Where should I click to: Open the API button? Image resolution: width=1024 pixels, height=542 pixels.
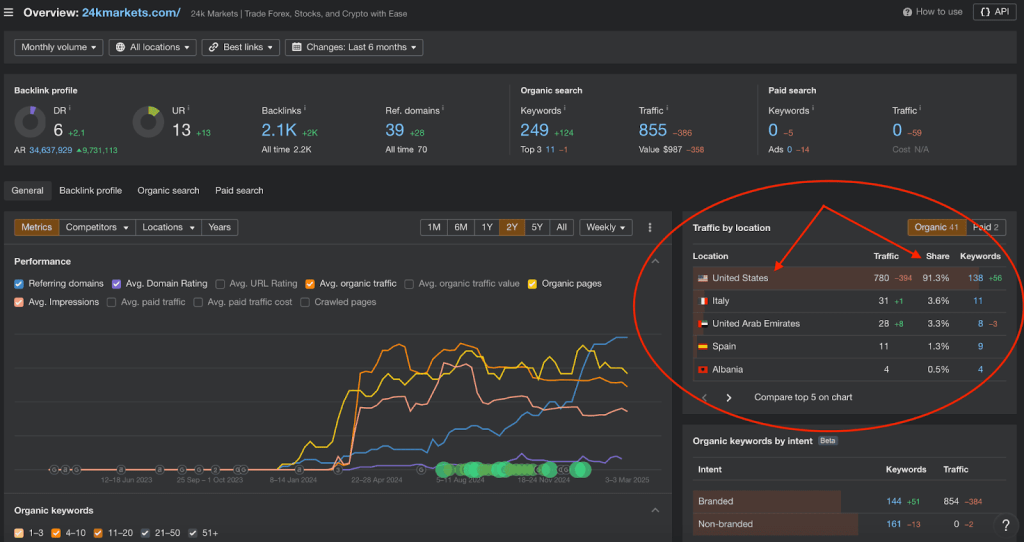pos(995,12)
